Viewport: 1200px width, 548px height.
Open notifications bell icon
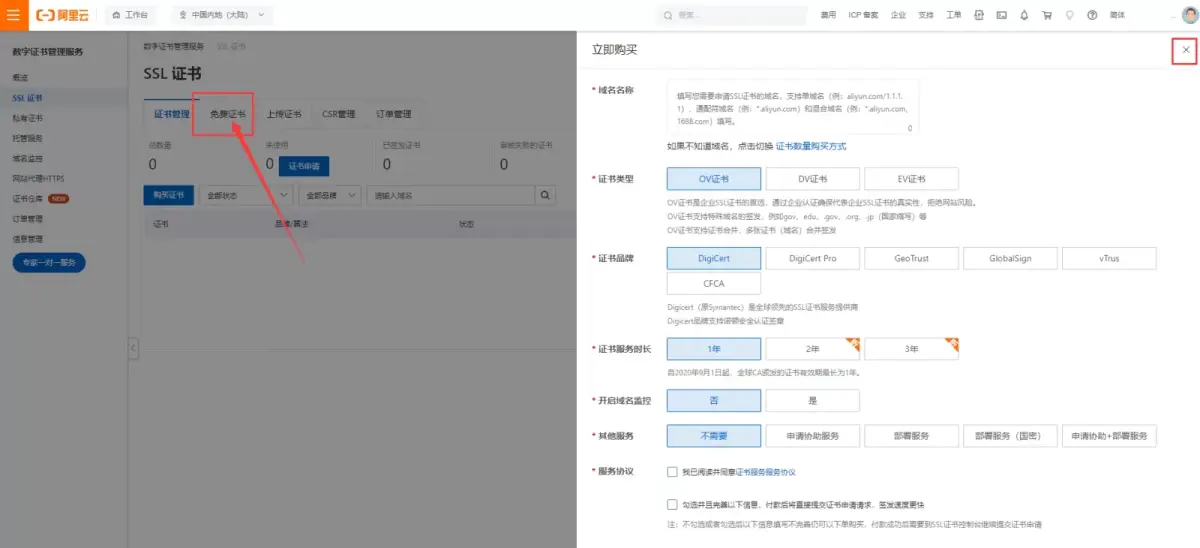coord(1024,15)
